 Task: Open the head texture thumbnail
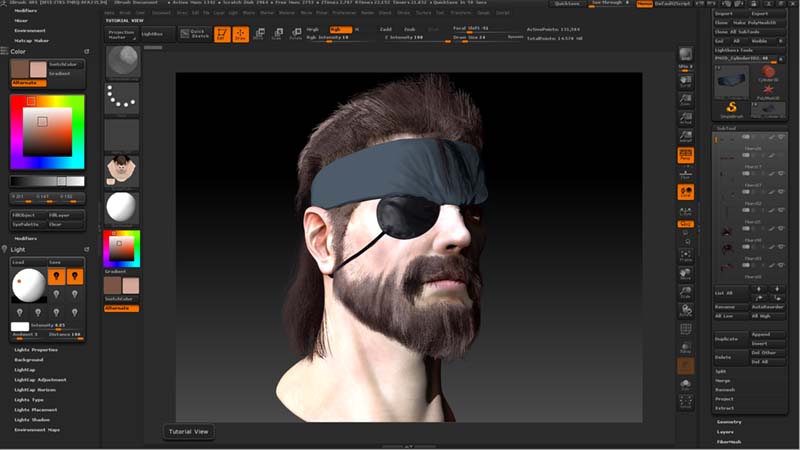tap(122, 170)
